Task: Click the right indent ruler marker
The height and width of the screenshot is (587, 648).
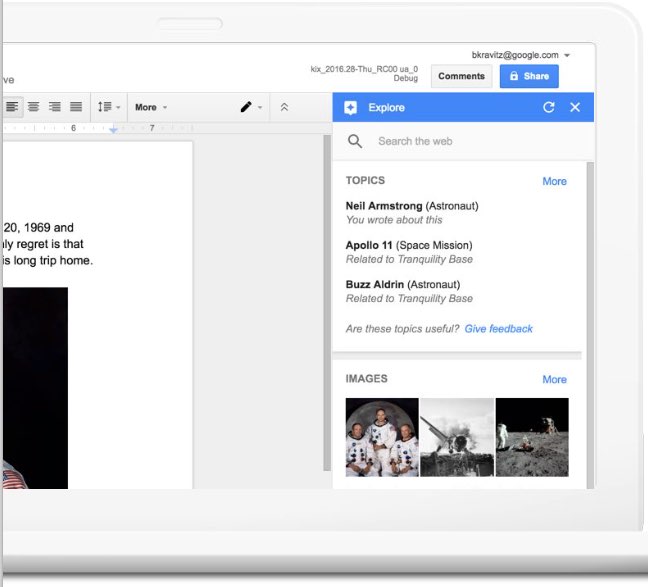Action: [113, 130]
